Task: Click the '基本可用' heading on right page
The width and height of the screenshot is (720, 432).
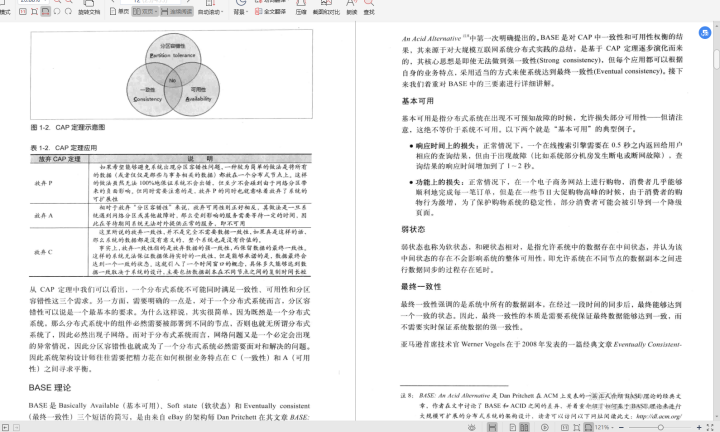Action: [417, 101]
